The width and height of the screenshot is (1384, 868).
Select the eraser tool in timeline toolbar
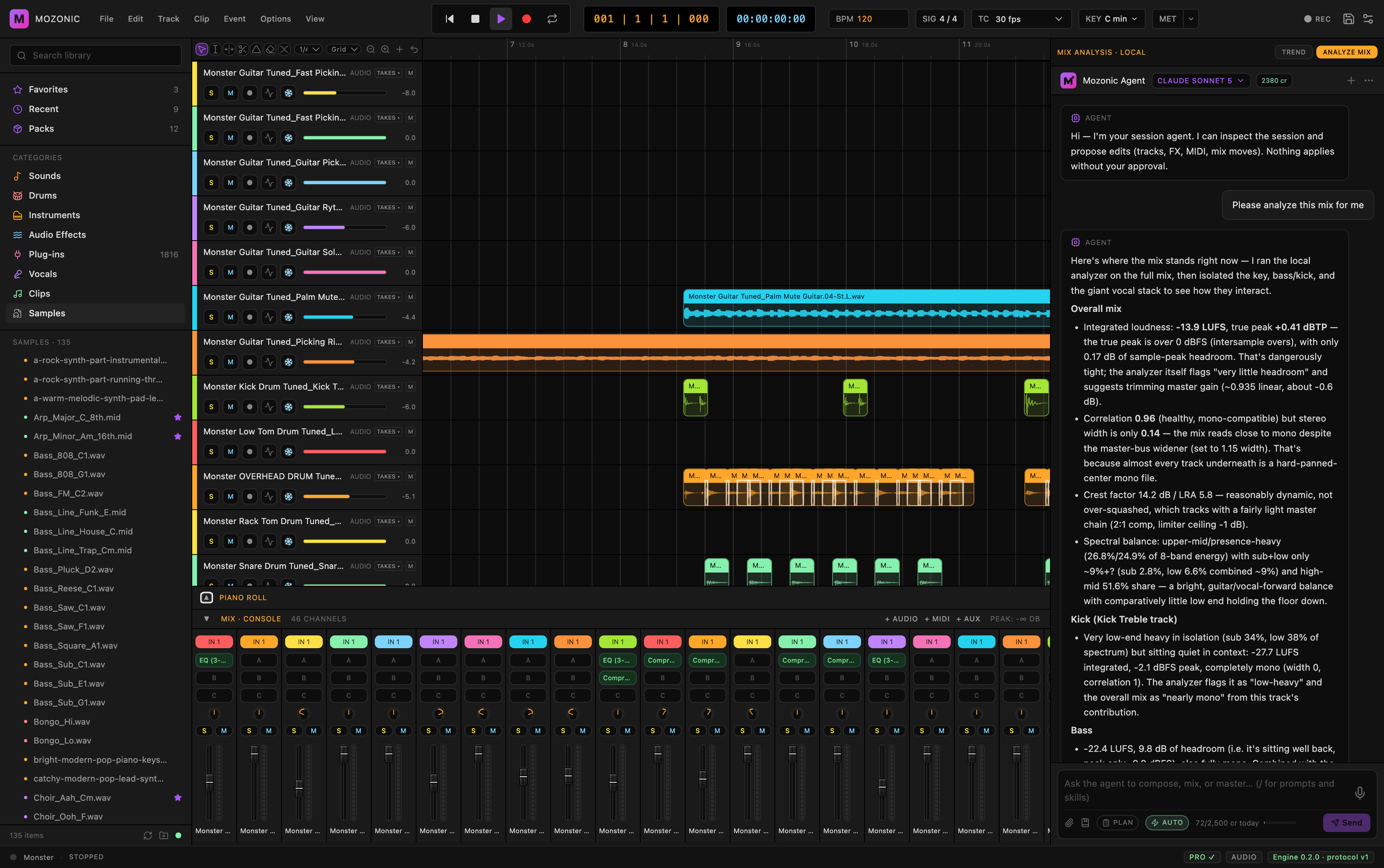(x=270, y=49)
